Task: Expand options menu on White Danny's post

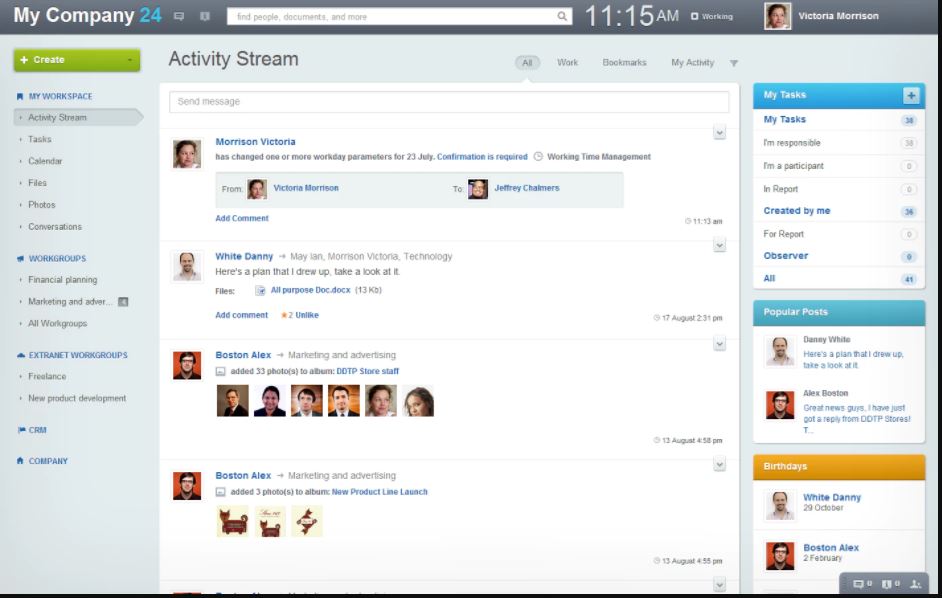Action: pyautogui.click(x=719, y=245)
